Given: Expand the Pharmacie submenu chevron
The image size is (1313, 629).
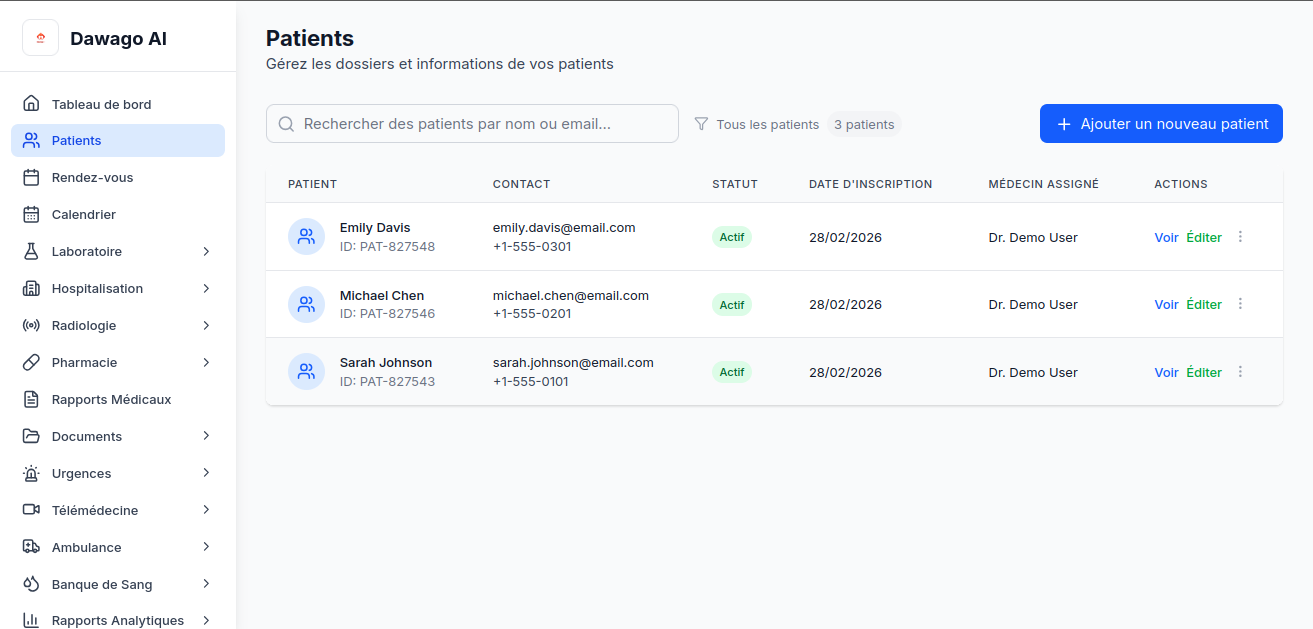Looking at the screenshot, I should (x=206, y=362).
